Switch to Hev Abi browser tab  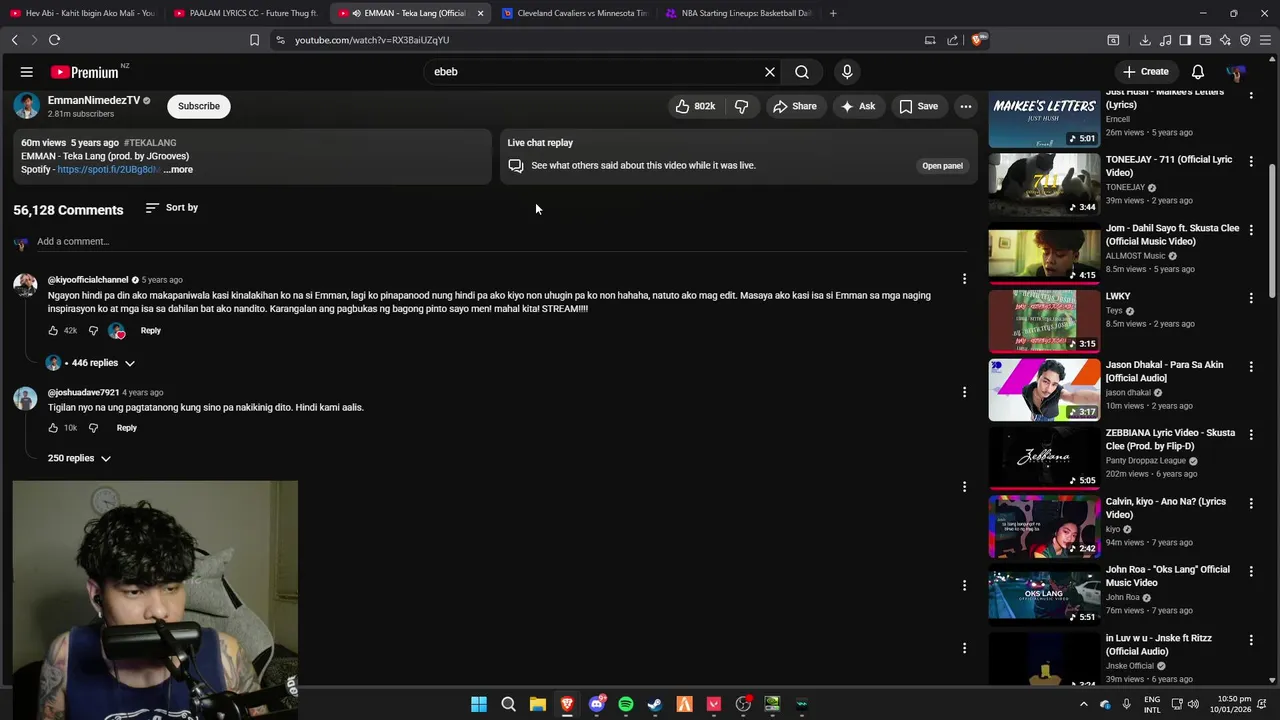tap(82, 13)
